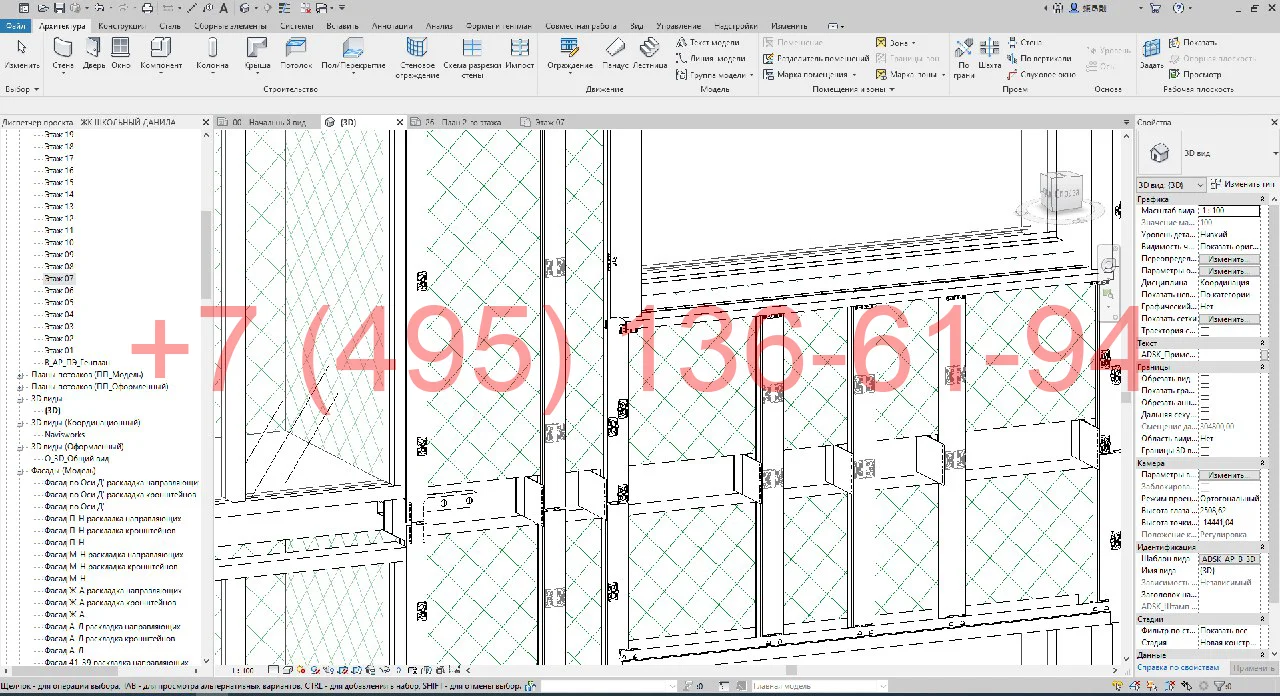Switch to the Конструкция ribbon tab
This screenshot has width=1280, height=696.
click(120, 25)
